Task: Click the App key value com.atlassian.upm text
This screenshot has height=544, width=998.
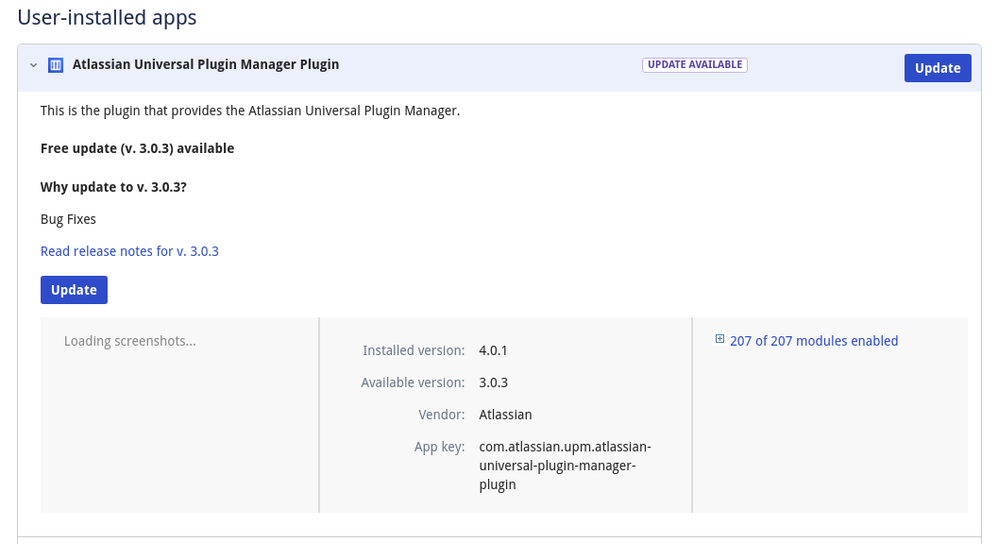Action: coord(565,466)
